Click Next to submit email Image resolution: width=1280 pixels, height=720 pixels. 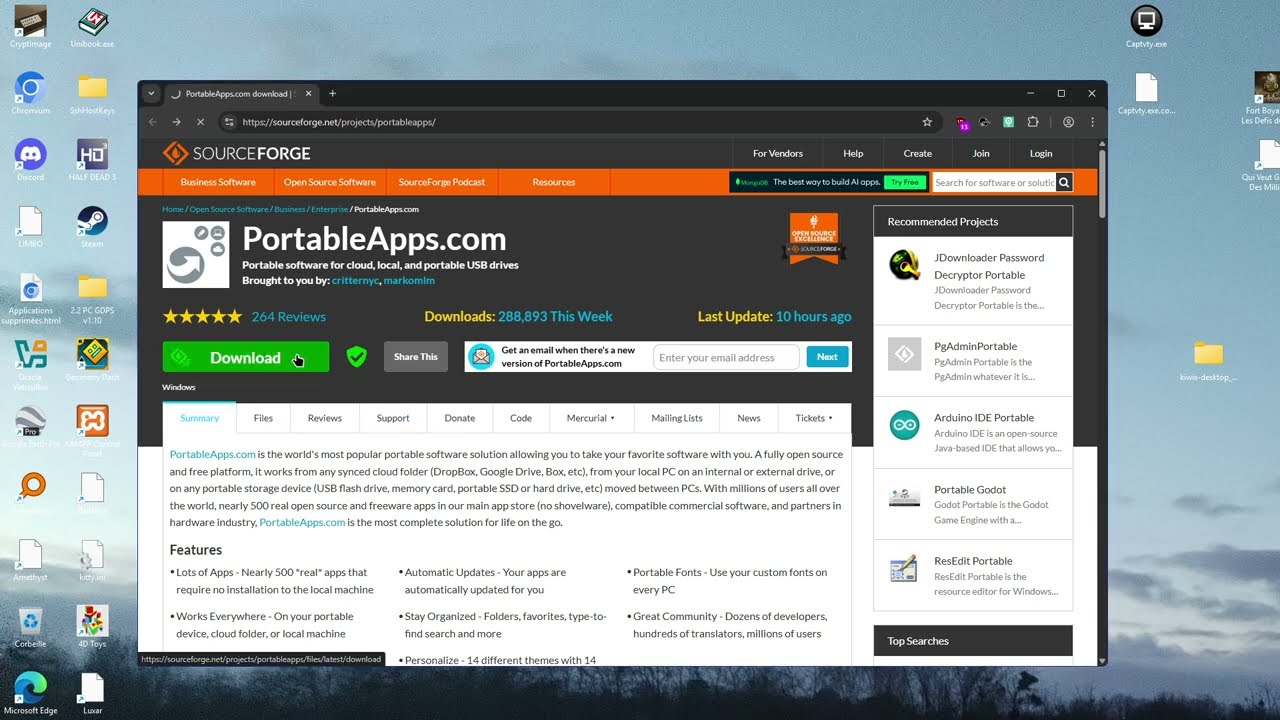[x=827, y=357]
